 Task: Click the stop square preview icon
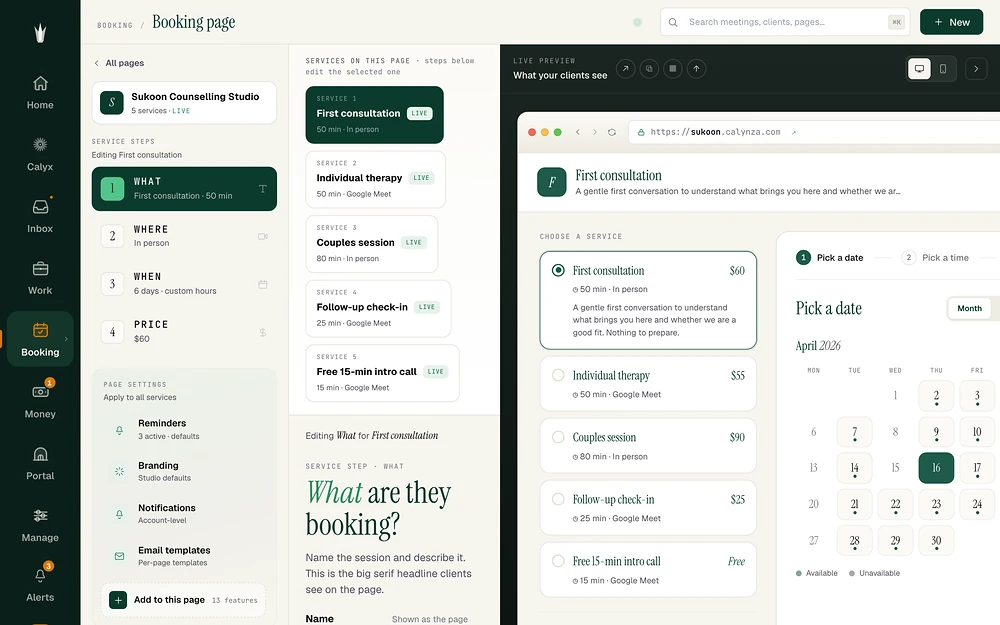[672, 68]
